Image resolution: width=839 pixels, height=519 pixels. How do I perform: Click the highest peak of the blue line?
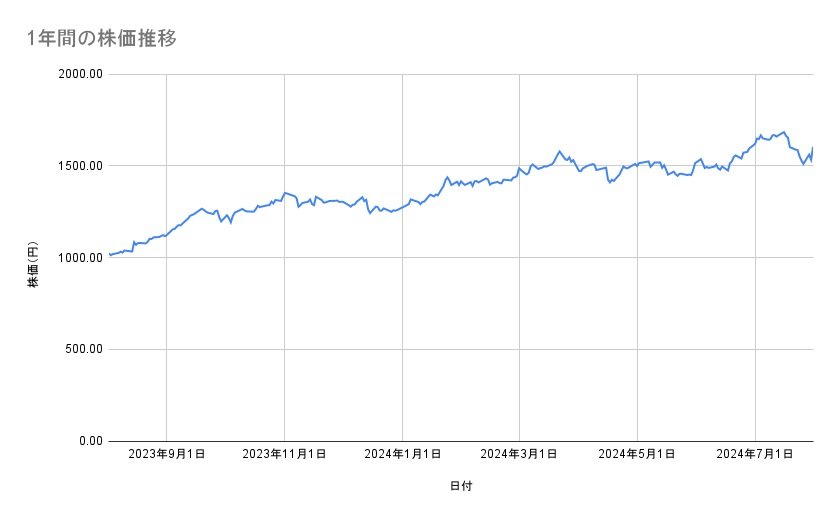[784, 132]
